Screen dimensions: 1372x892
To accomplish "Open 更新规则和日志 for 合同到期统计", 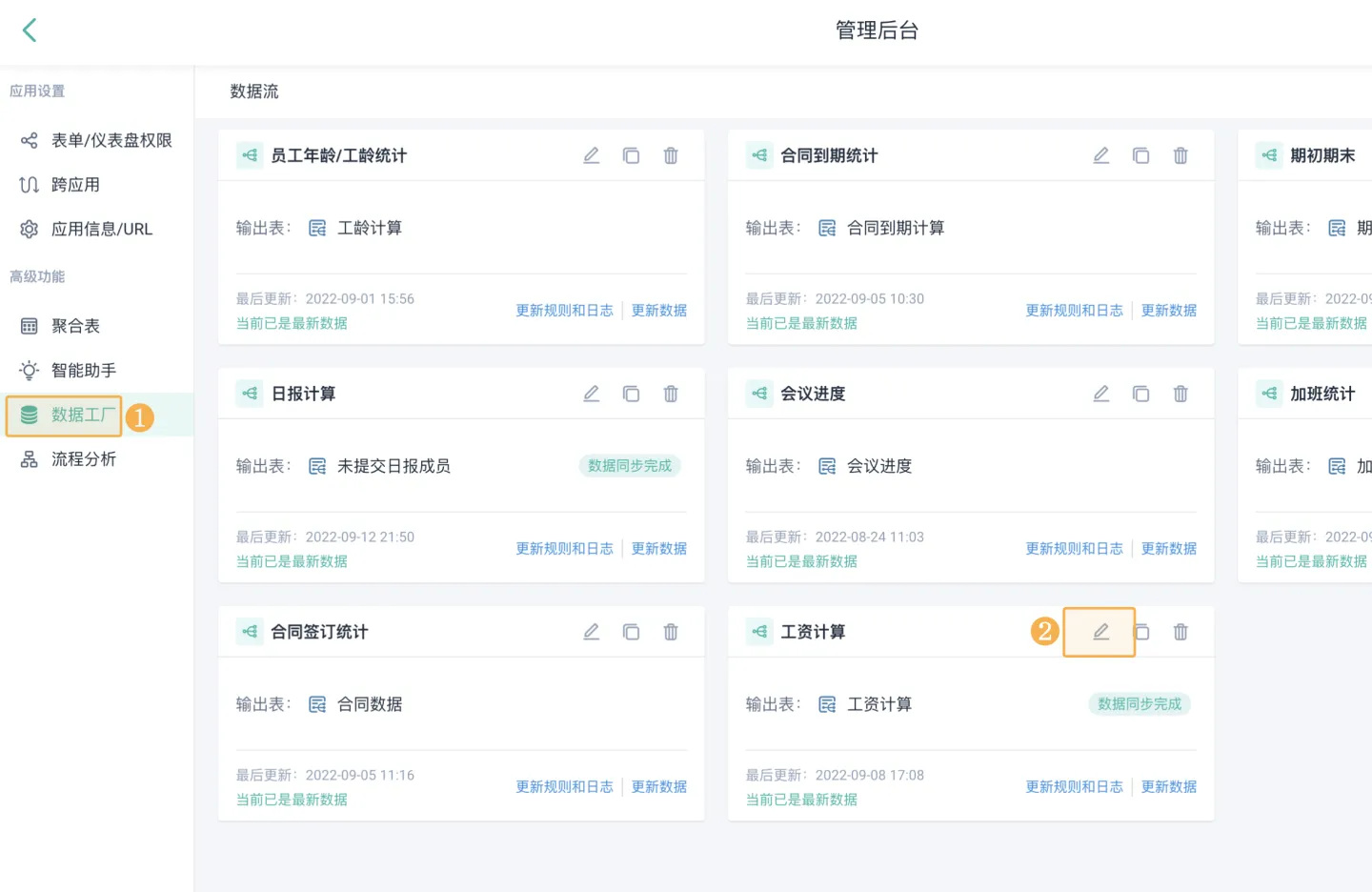I will tap(1074, 311).
